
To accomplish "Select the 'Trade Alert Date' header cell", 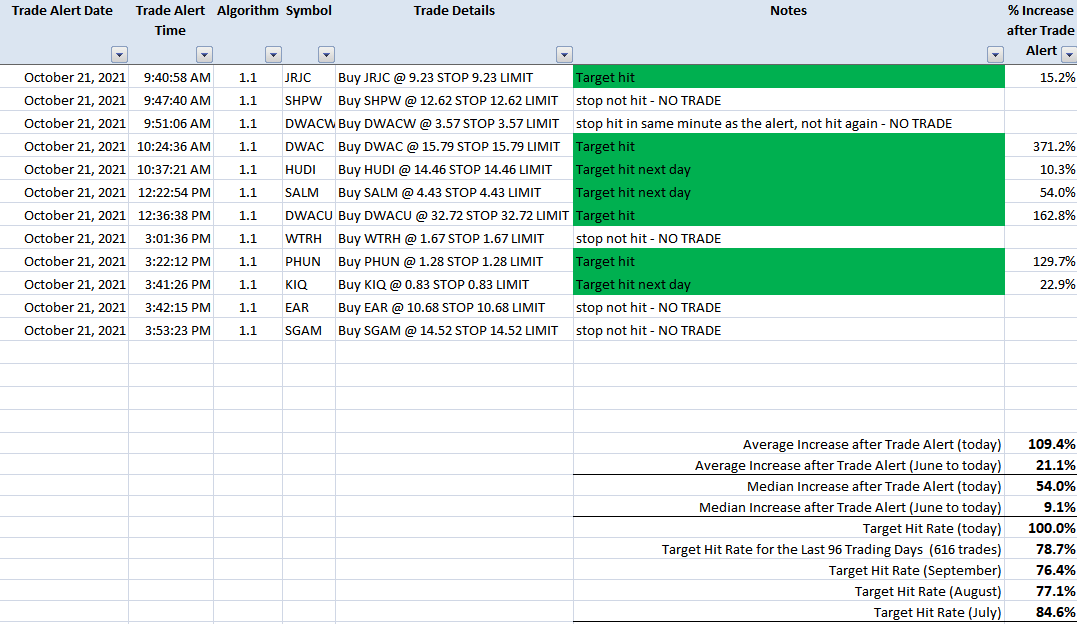I will 64,32.
